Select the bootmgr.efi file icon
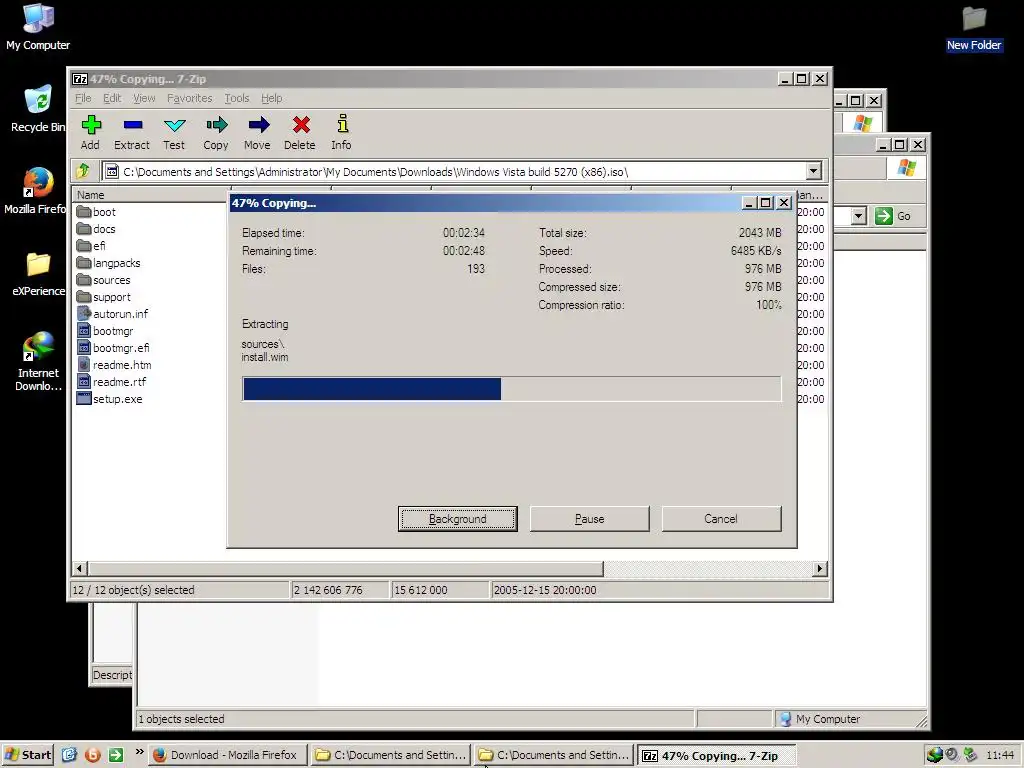This screenshot has width=1024, height=768. point(84,347)
